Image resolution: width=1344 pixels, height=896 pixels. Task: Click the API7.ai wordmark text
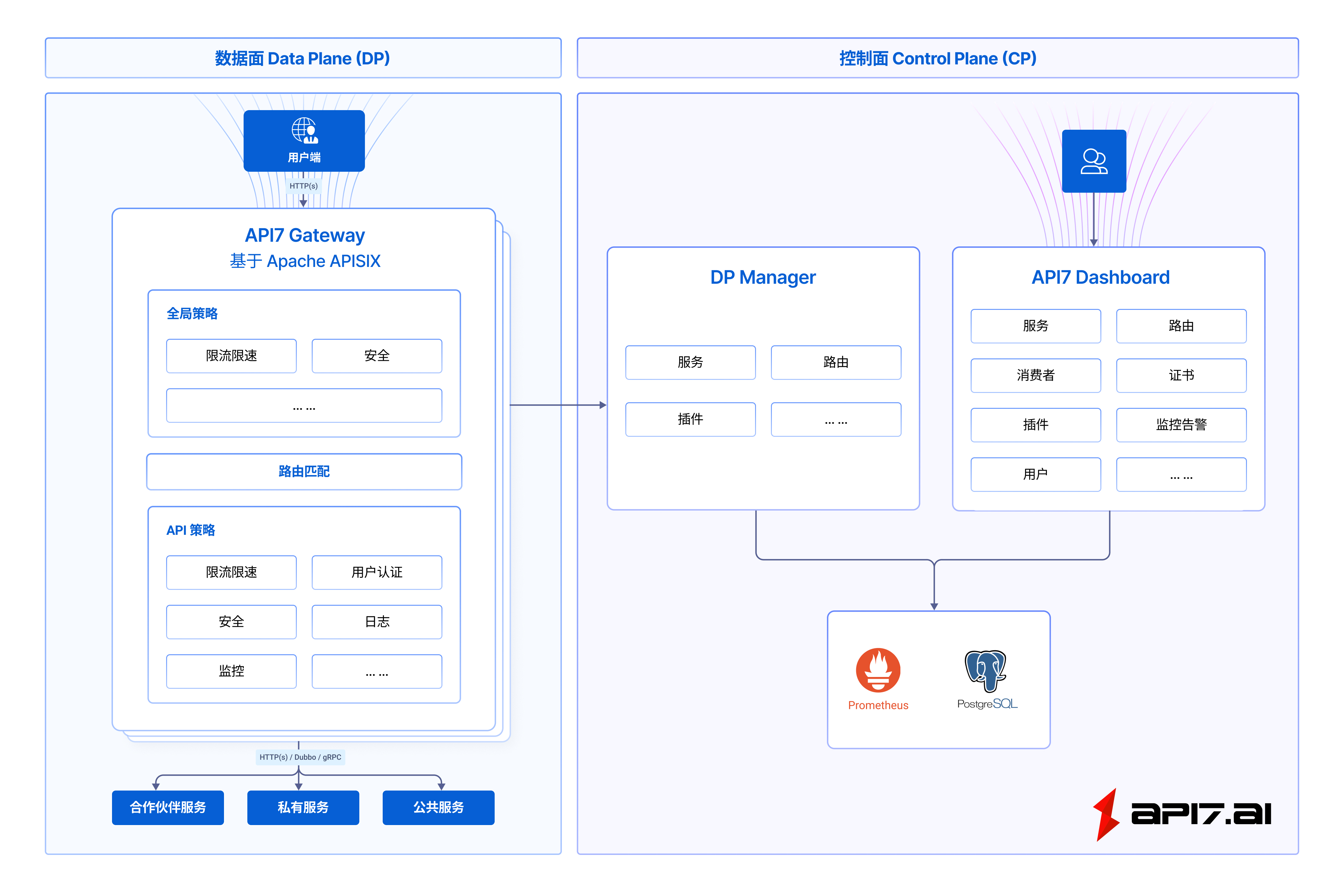[x=1201, y=814]
